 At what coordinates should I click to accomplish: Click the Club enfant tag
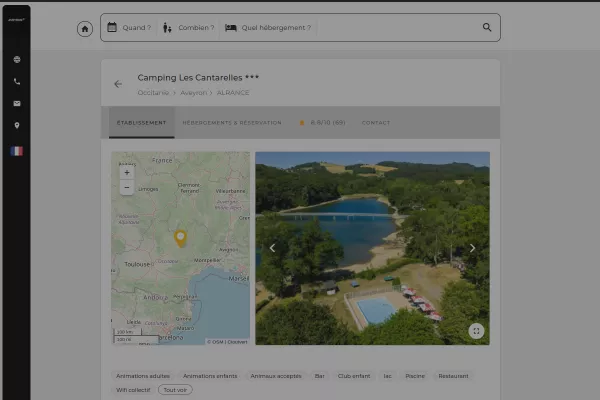(354, 376)
